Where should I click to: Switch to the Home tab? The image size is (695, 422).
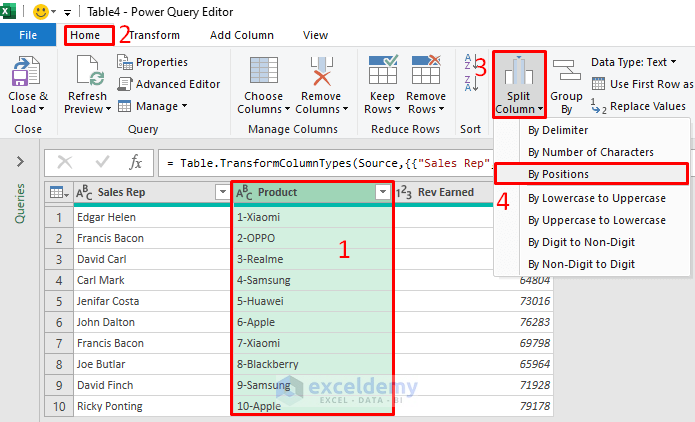85,35
